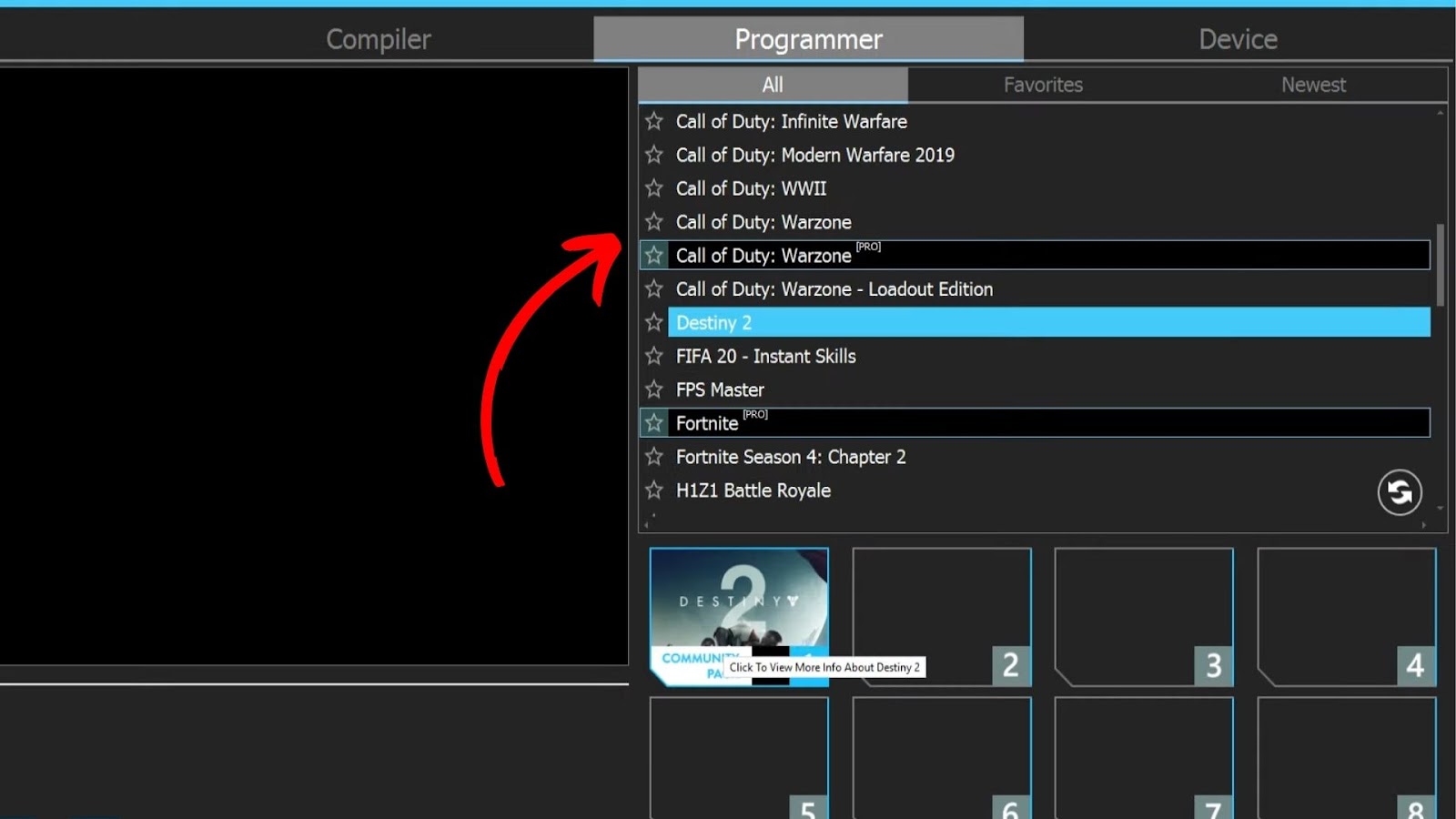Open the Programmer tab
The height and width of the screenshot is (819, 1456).
[x=809, y=39]
